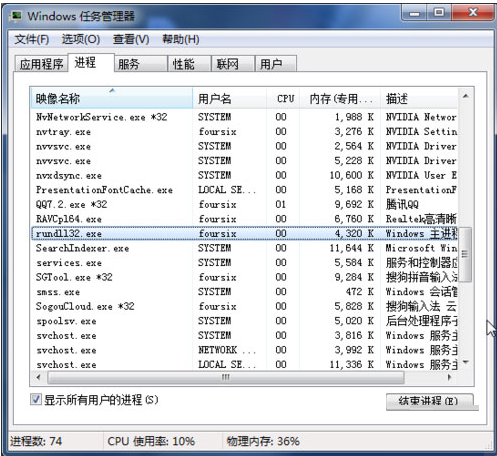Click the 结束进程(E) button
This screenshot has width=497, height=456.
click(x=429, y=401)
